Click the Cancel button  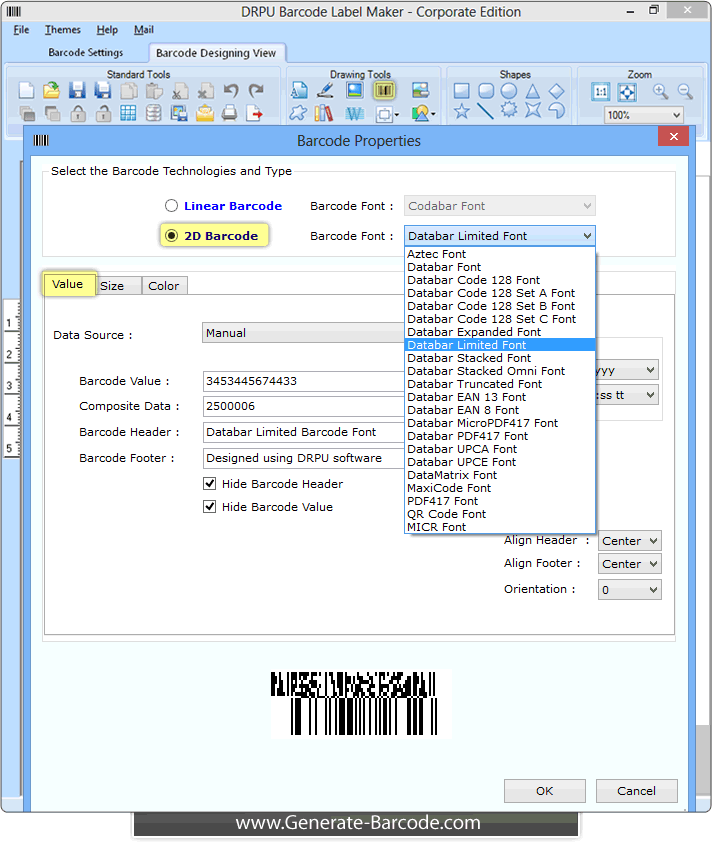pos(636,791)
